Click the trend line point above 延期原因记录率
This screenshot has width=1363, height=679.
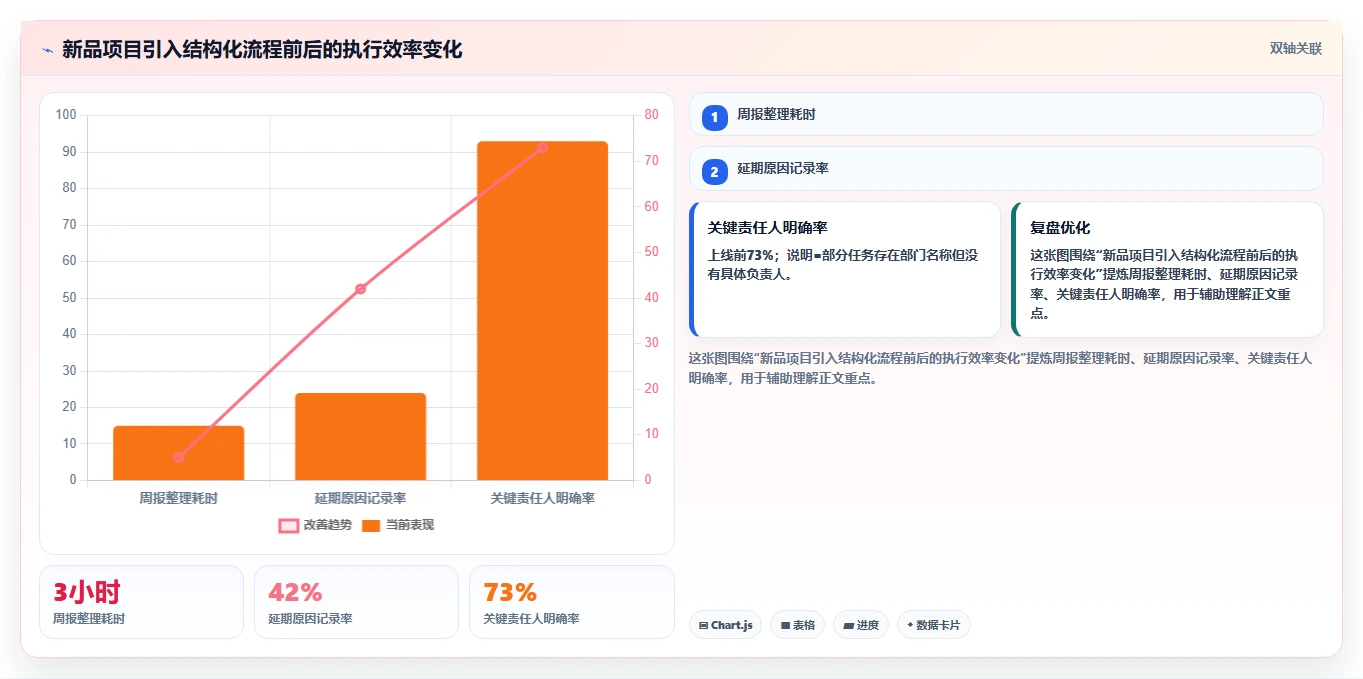tap(360, 289)
